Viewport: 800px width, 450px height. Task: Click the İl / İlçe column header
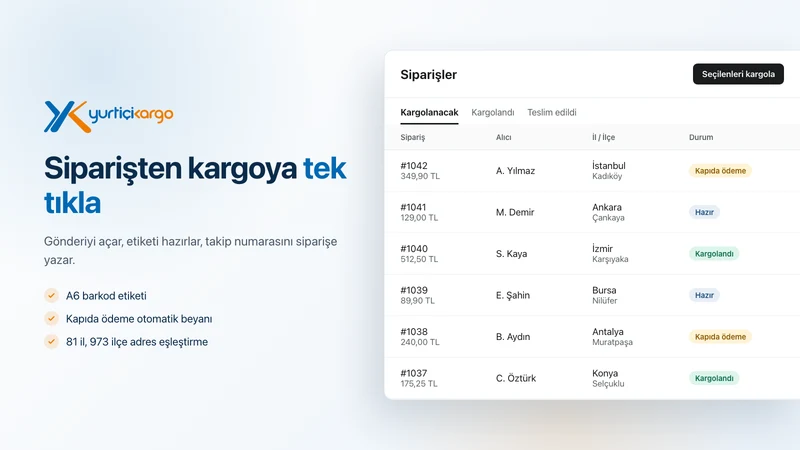pyautogui.click(x=603, y=137)
